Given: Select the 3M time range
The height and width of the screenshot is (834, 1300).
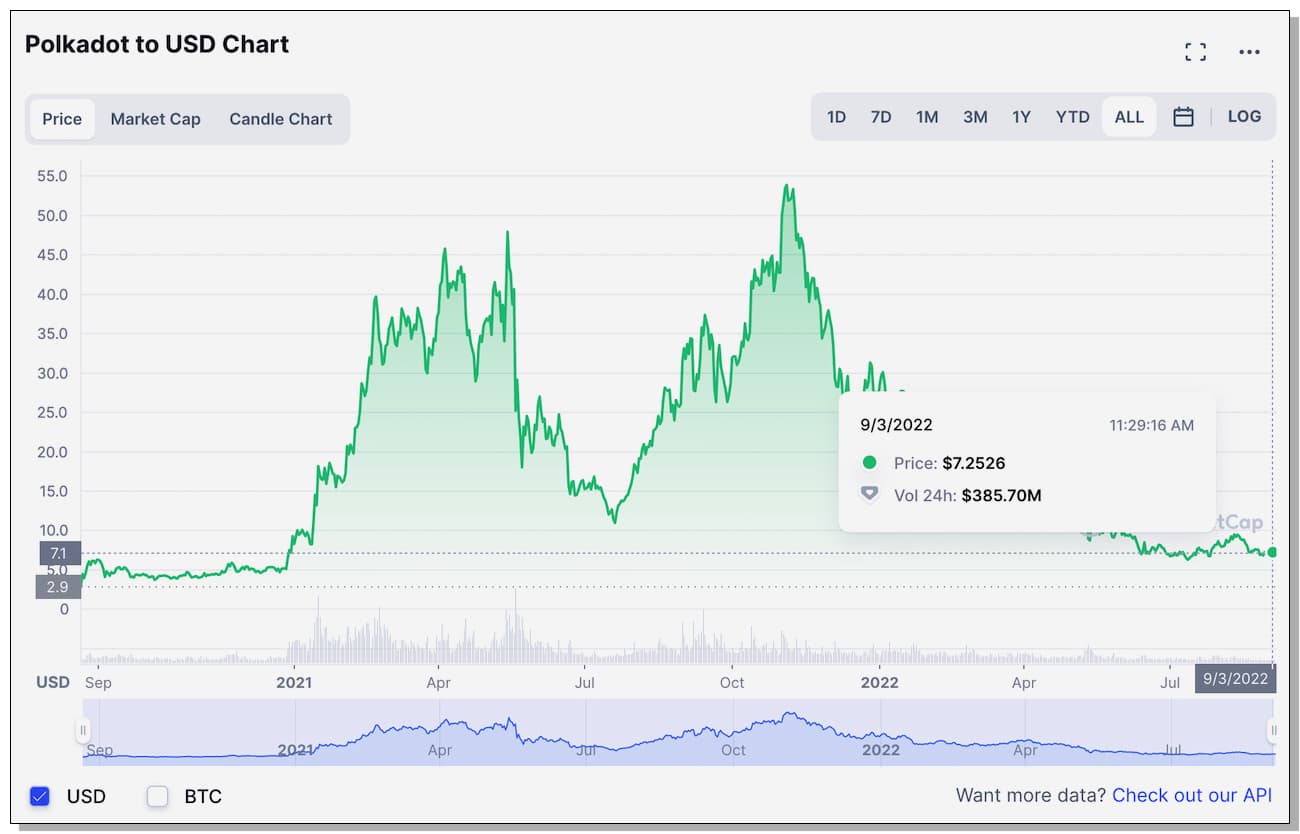Looking at the screenshot, I should [x=975, y=117].
